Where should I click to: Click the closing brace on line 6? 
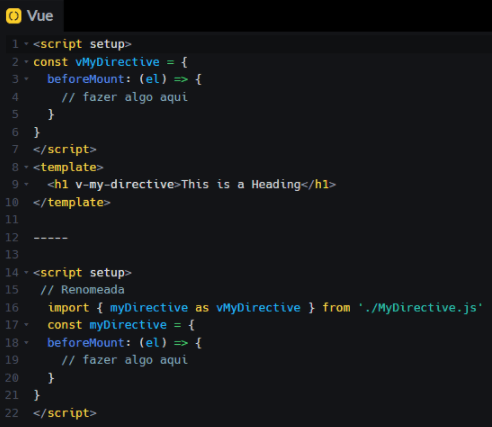[37, 132]
